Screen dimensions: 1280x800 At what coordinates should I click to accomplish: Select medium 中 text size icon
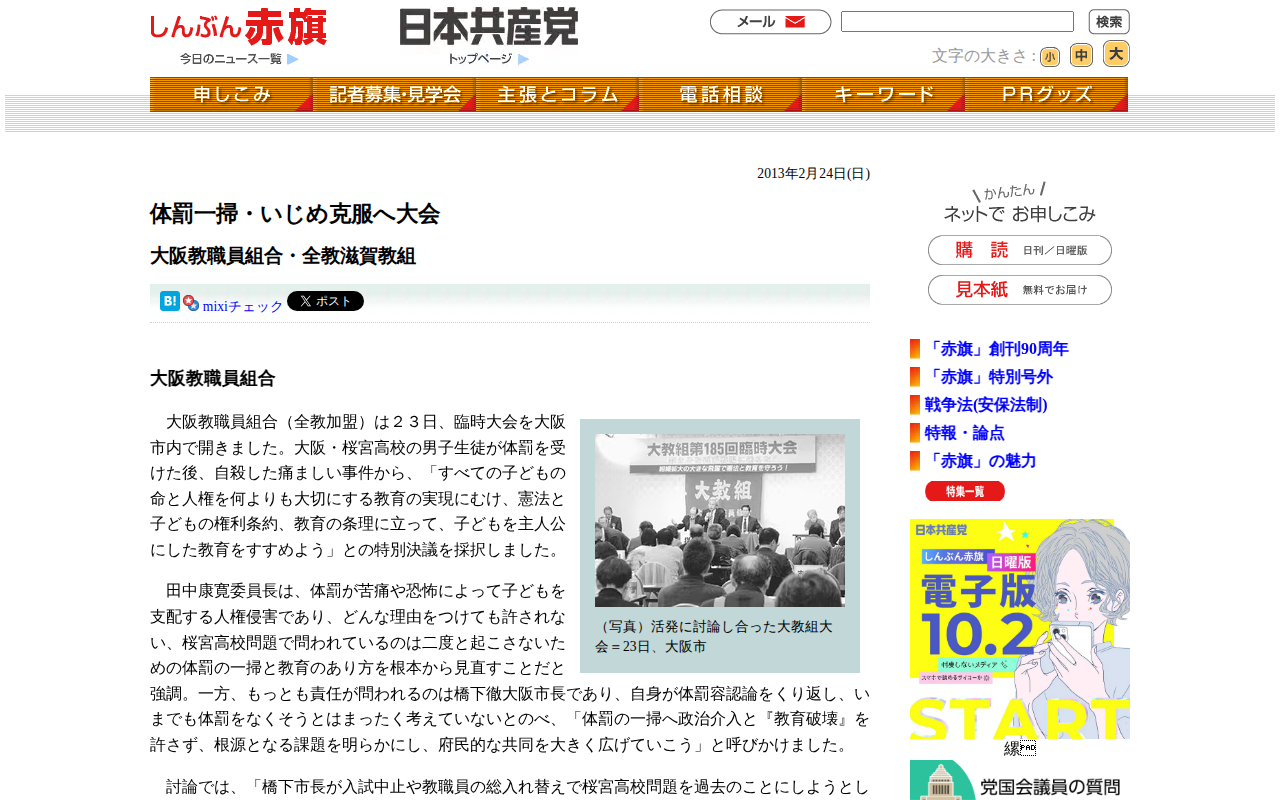coord(1081,55)
